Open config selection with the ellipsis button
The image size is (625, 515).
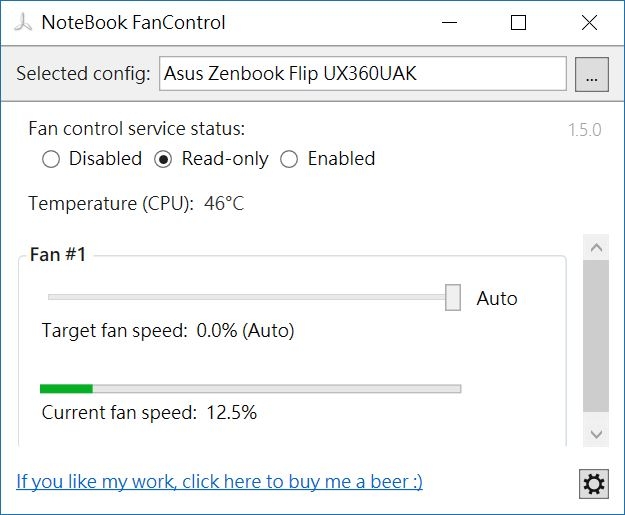(x=592, y=74)
